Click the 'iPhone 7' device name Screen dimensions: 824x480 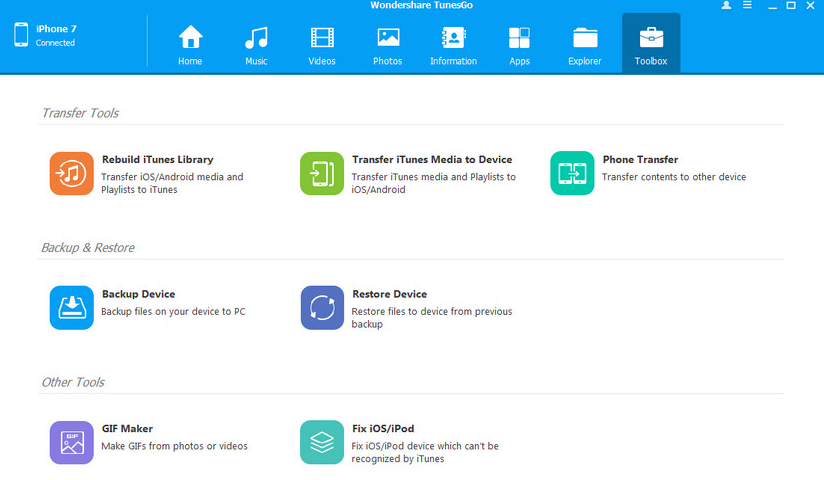point(56,29)
